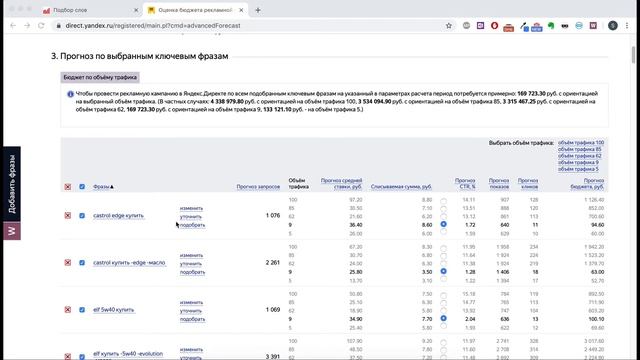This screenshot has height=360, width=640.
Task: Open the first extension icon after the star
Action: 466,25
